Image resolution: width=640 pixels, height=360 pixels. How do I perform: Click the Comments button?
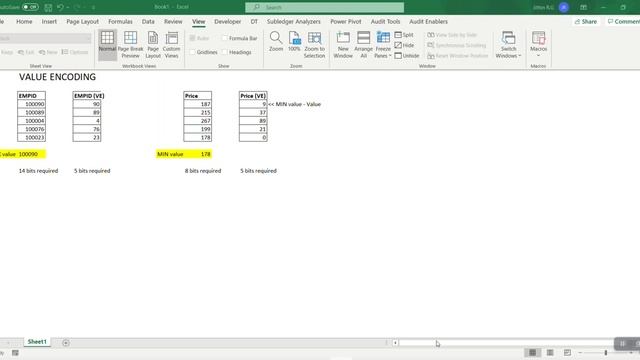pos(623,21)
